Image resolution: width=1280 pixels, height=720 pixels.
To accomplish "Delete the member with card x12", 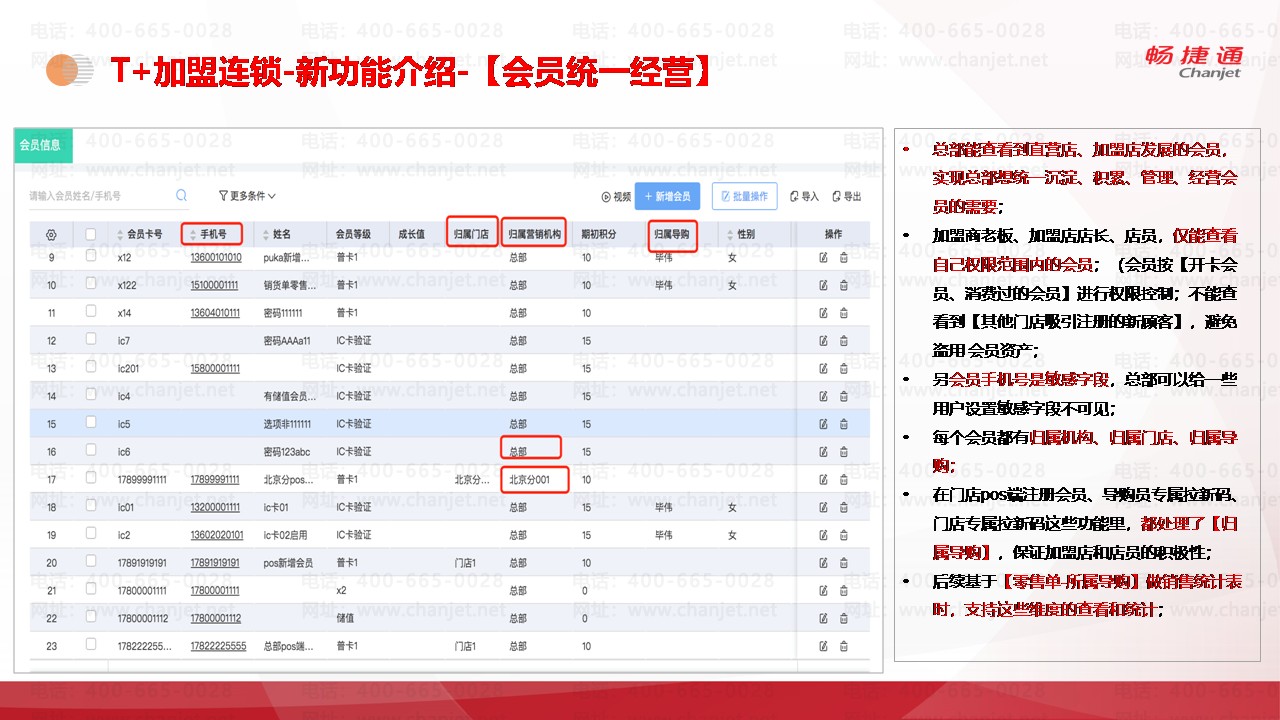I will coord(843,258).
